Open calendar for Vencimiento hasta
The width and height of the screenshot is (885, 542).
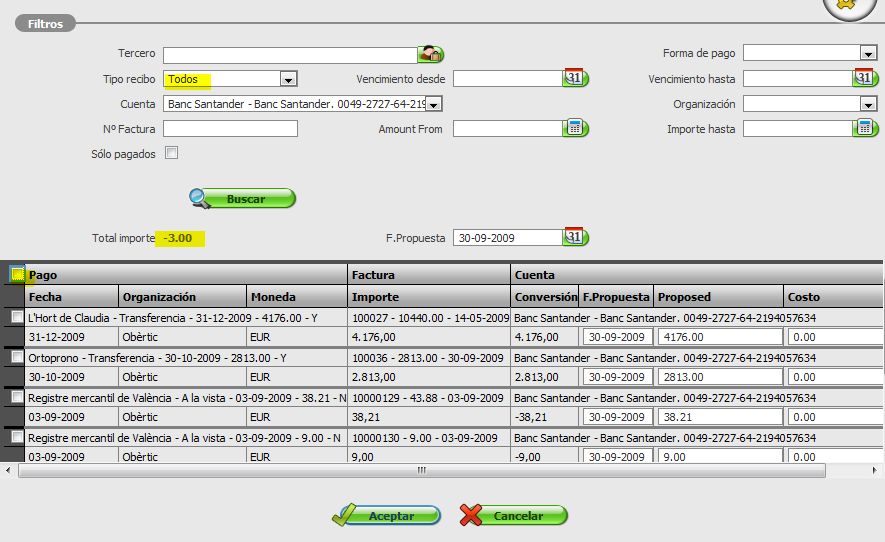point(865,78)
